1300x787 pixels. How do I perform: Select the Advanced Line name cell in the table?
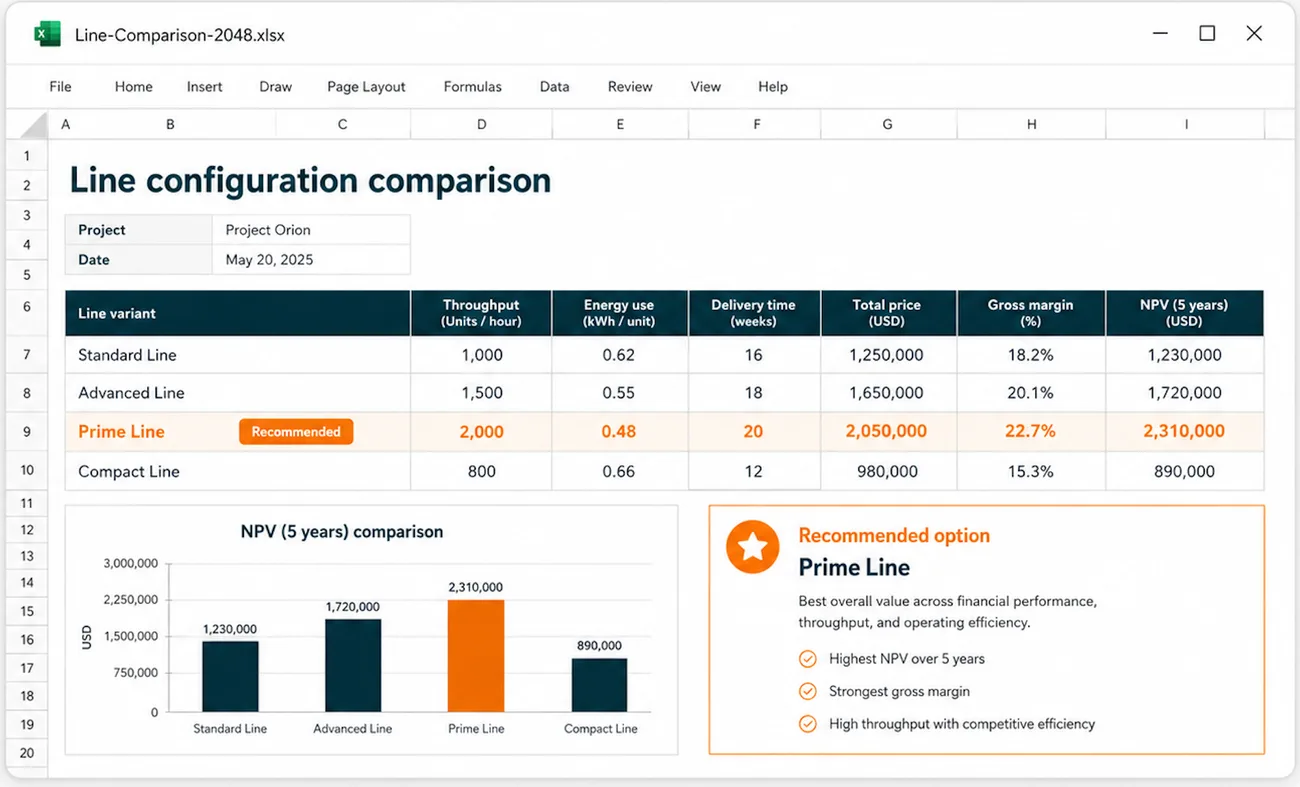tap(238, 393)
